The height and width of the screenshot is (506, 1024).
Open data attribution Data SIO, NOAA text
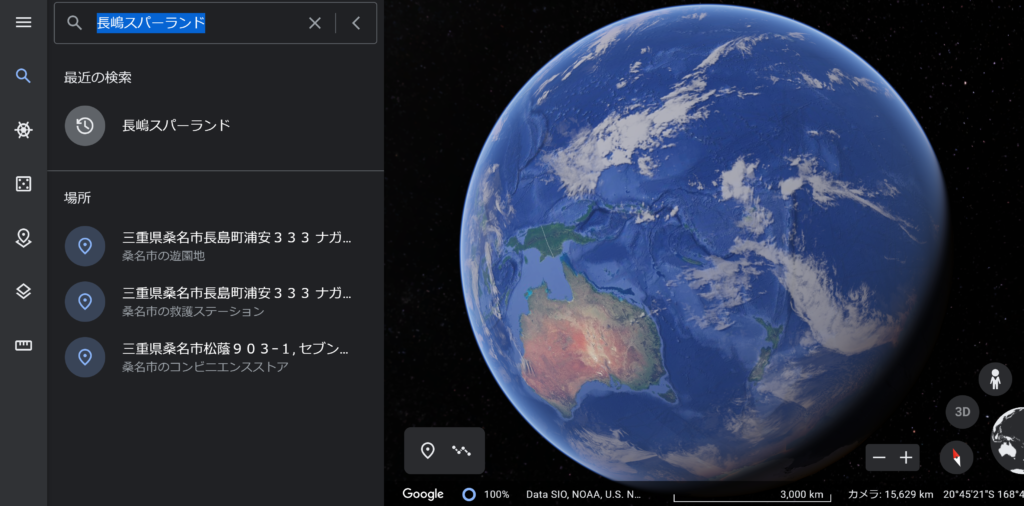pyautogui.click(x=583, y=494)
